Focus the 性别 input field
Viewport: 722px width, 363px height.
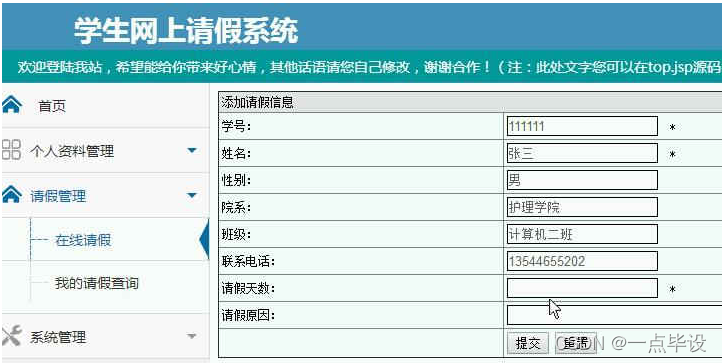click(x=582, y=180)
